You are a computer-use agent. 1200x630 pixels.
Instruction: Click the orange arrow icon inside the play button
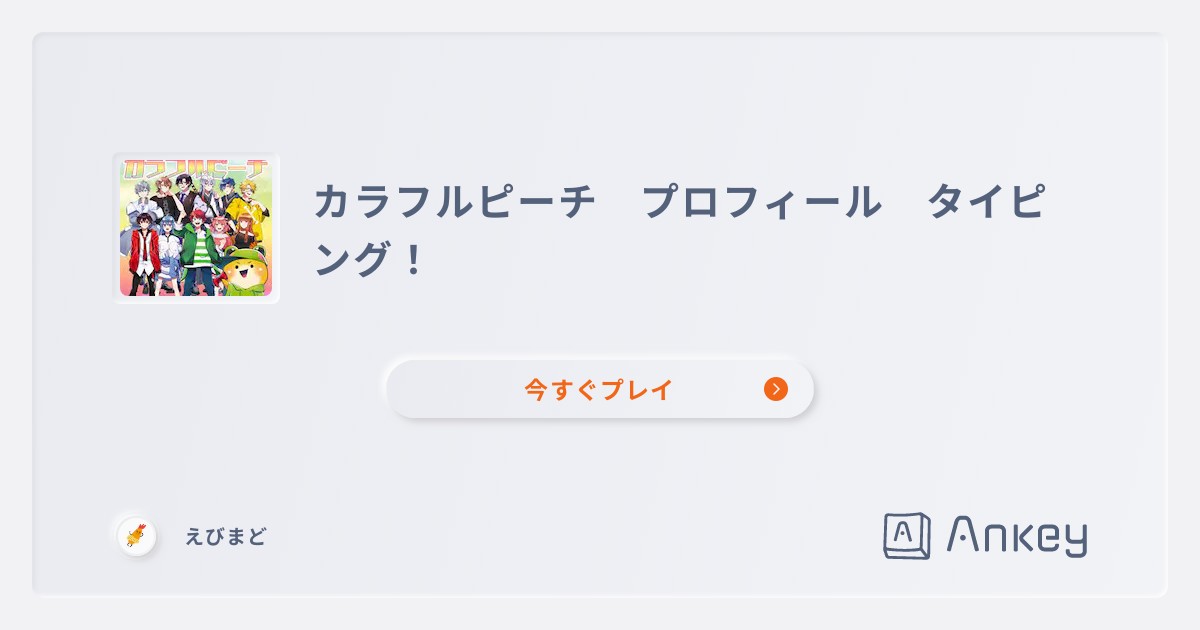pyautogui.click(x=775, y=390)
